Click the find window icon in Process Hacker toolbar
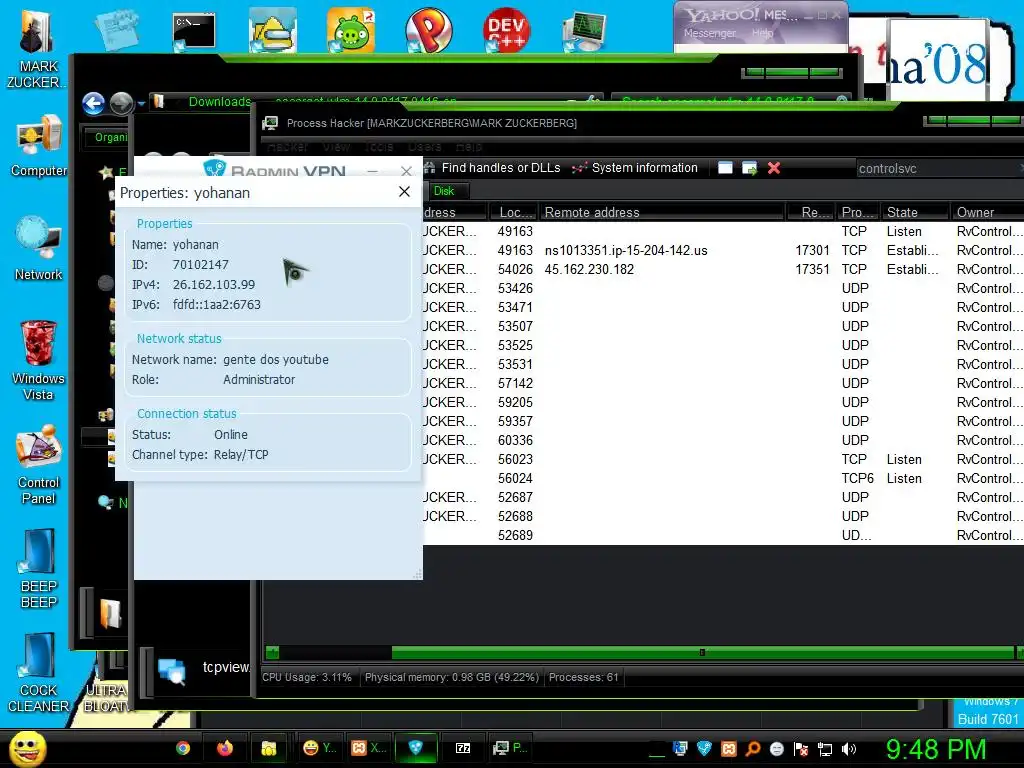This screenshot has height=768, width=1024. (725, 168)
